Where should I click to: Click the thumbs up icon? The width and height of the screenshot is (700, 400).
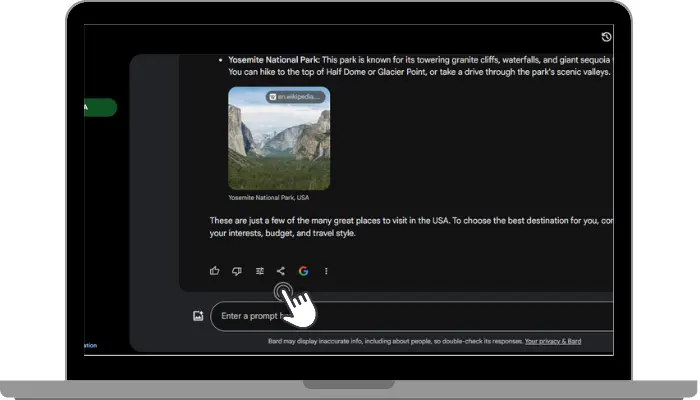tap(214, 271)
